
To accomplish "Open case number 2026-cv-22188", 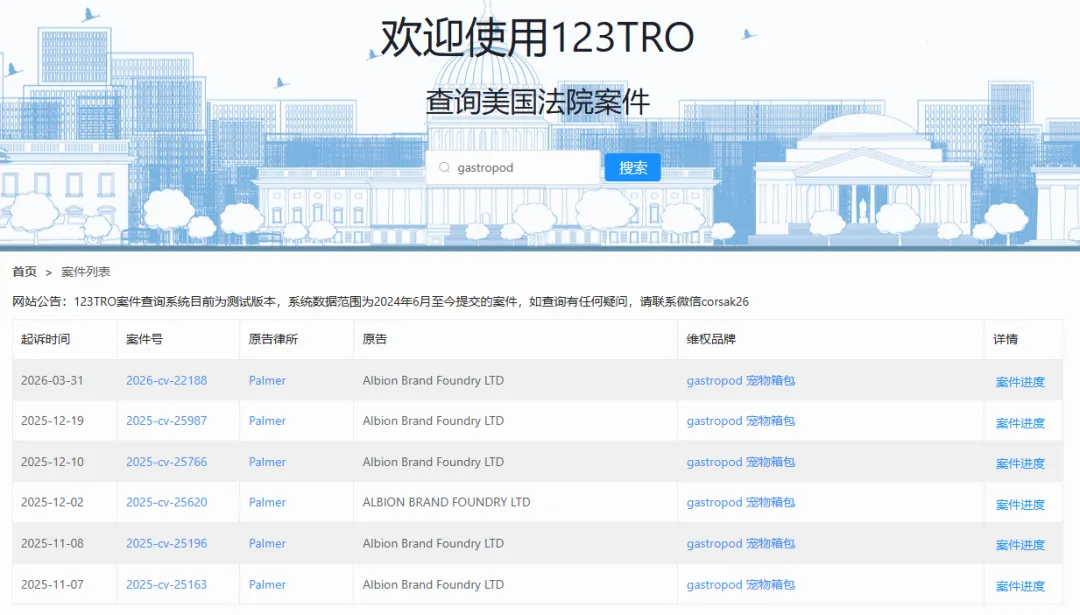I will point(166,380).
